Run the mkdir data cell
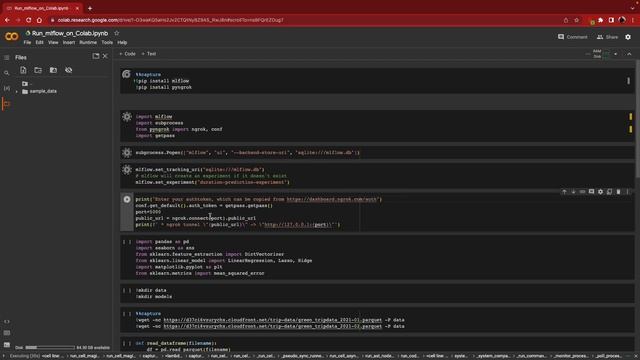 127,290
